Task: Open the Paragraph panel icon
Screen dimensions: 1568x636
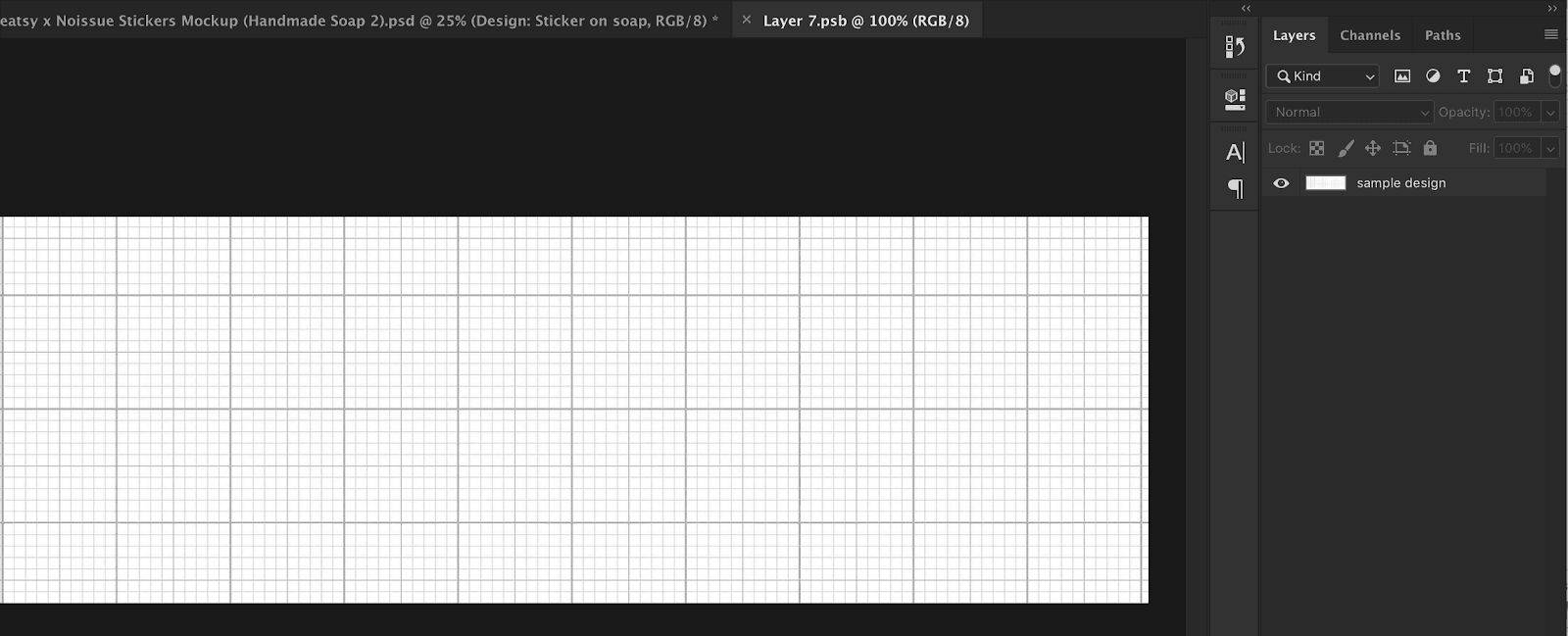Action: (x=1235, y=188)
